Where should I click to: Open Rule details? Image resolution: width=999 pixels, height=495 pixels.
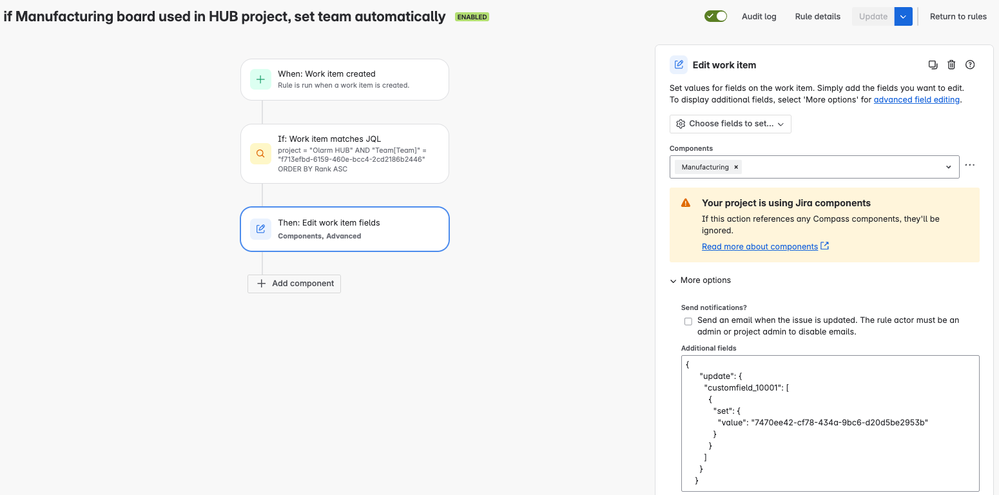[817, 17]
